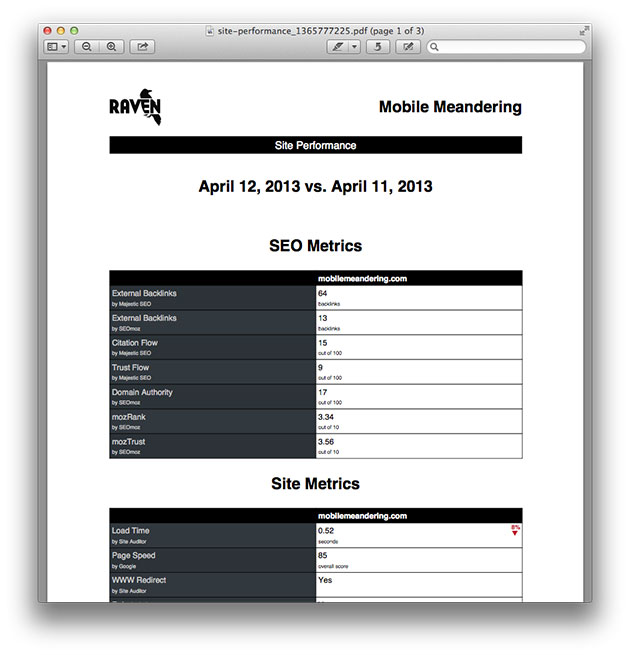Image resolution: width=630 pixels, height=655 pixels.
Task: Click the Site Performance black banner
Action: pos(315,145)
